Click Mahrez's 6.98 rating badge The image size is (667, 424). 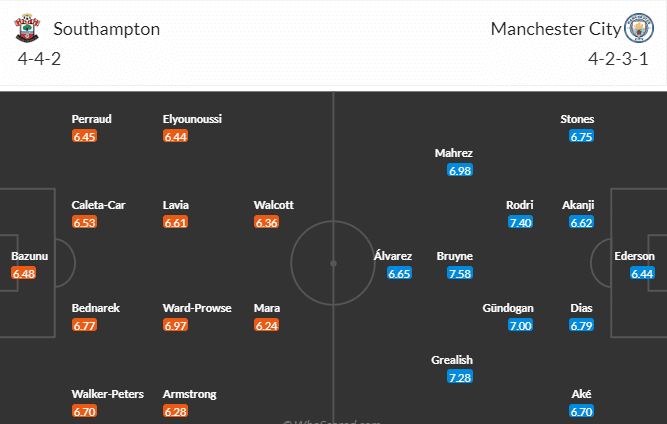click(x=460, y=171)
